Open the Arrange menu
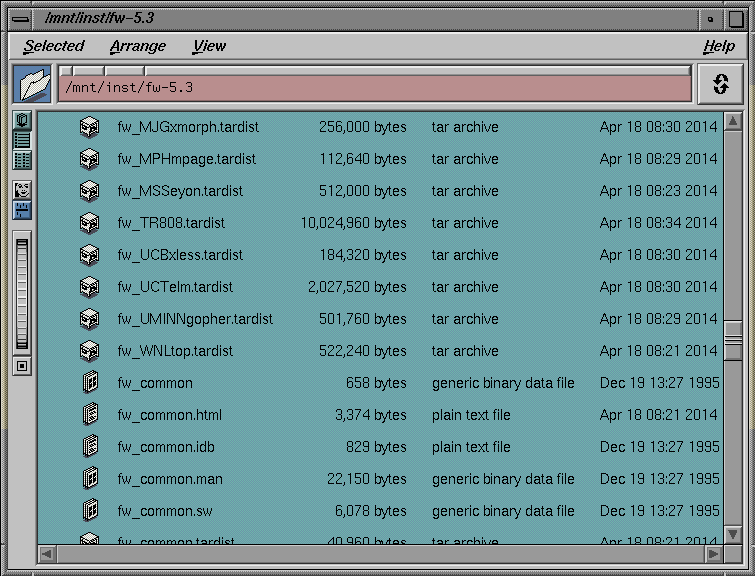This screenshot has height=576, width=755. [x=138, y=46]
